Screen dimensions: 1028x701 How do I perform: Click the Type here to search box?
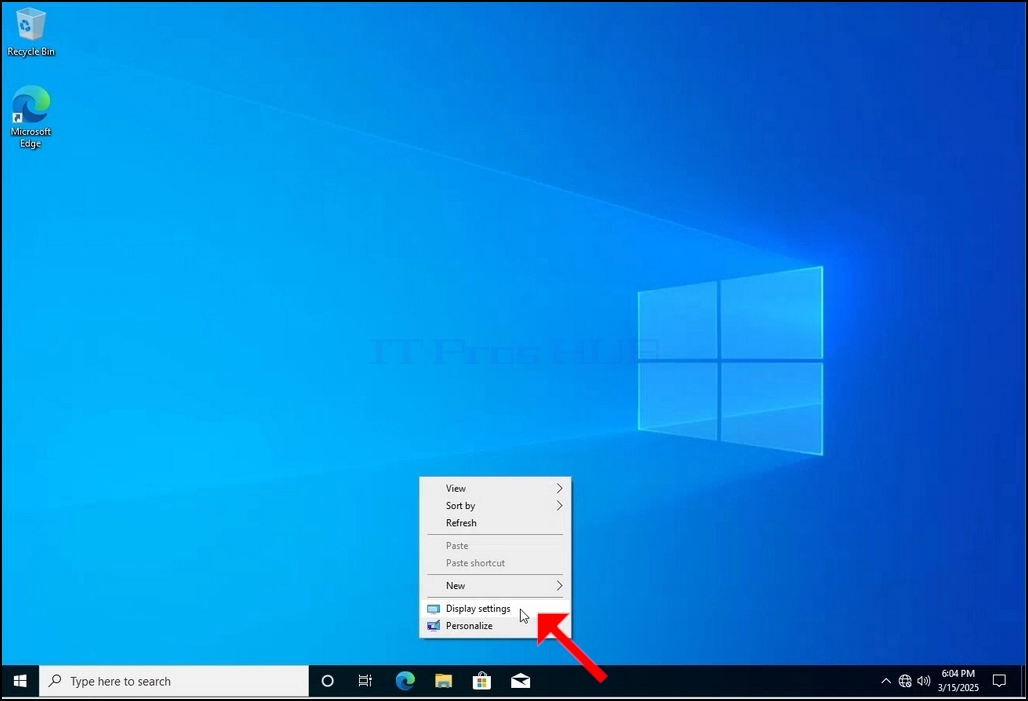pyautogui.click(x=174, y=681)
